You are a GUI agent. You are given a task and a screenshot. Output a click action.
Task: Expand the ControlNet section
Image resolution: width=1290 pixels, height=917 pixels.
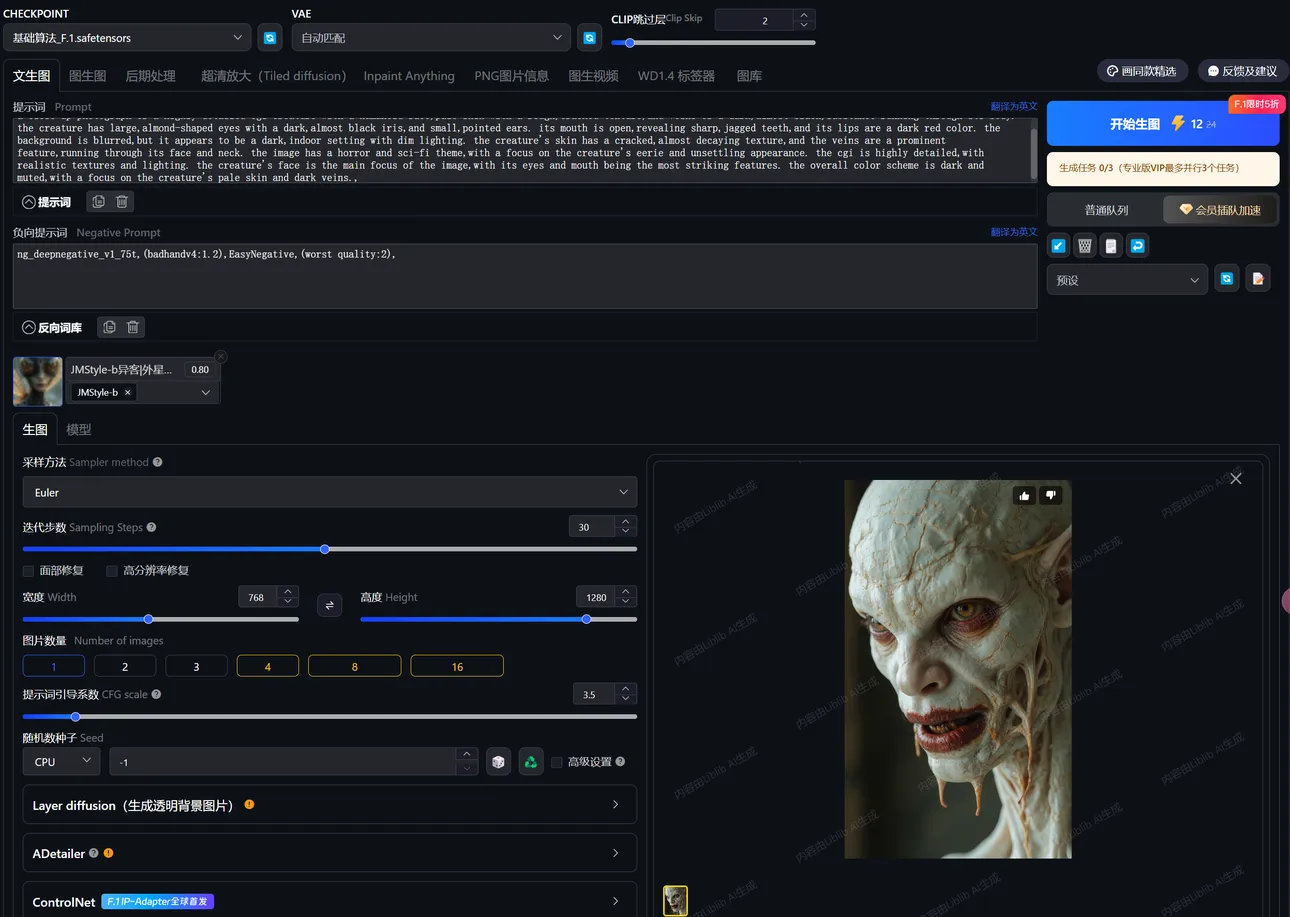[329, 901]
